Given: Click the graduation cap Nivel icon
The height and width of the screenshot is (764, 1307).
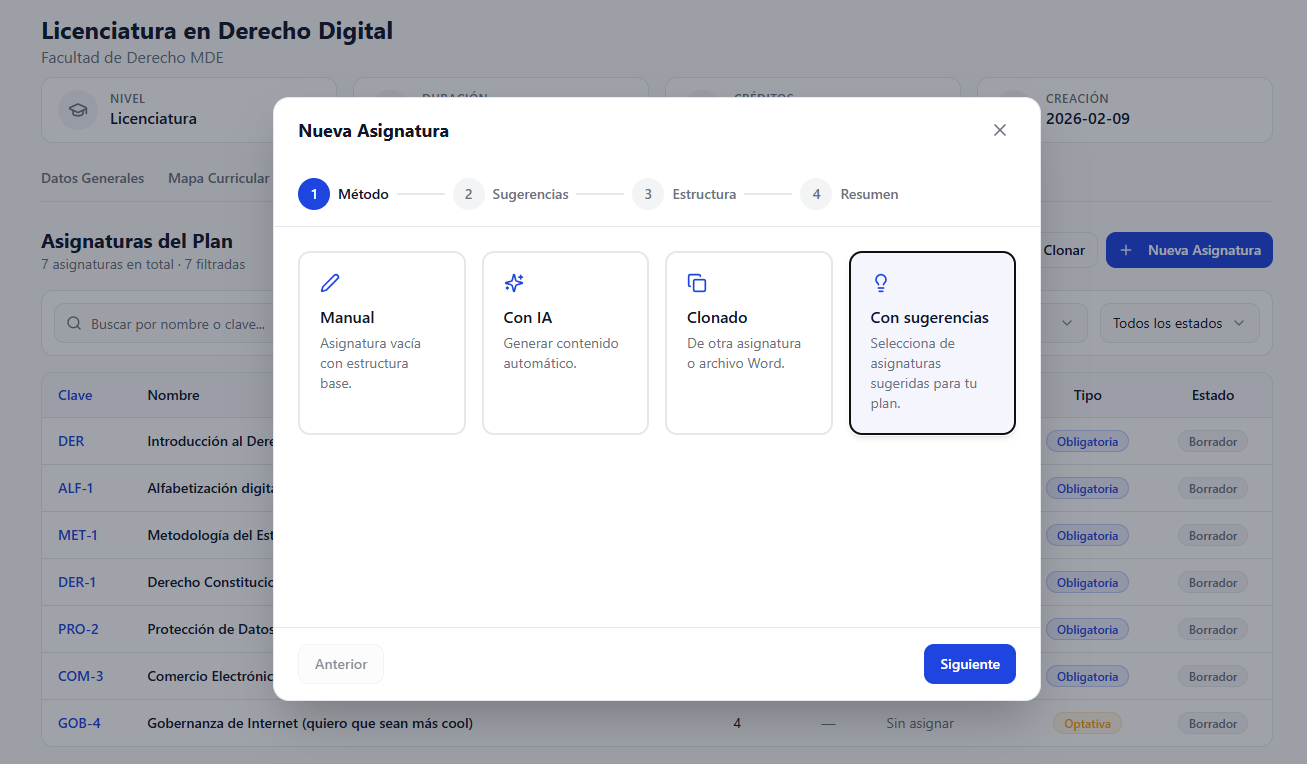Looking at the screenshot, I should click(x=77, y=109).
